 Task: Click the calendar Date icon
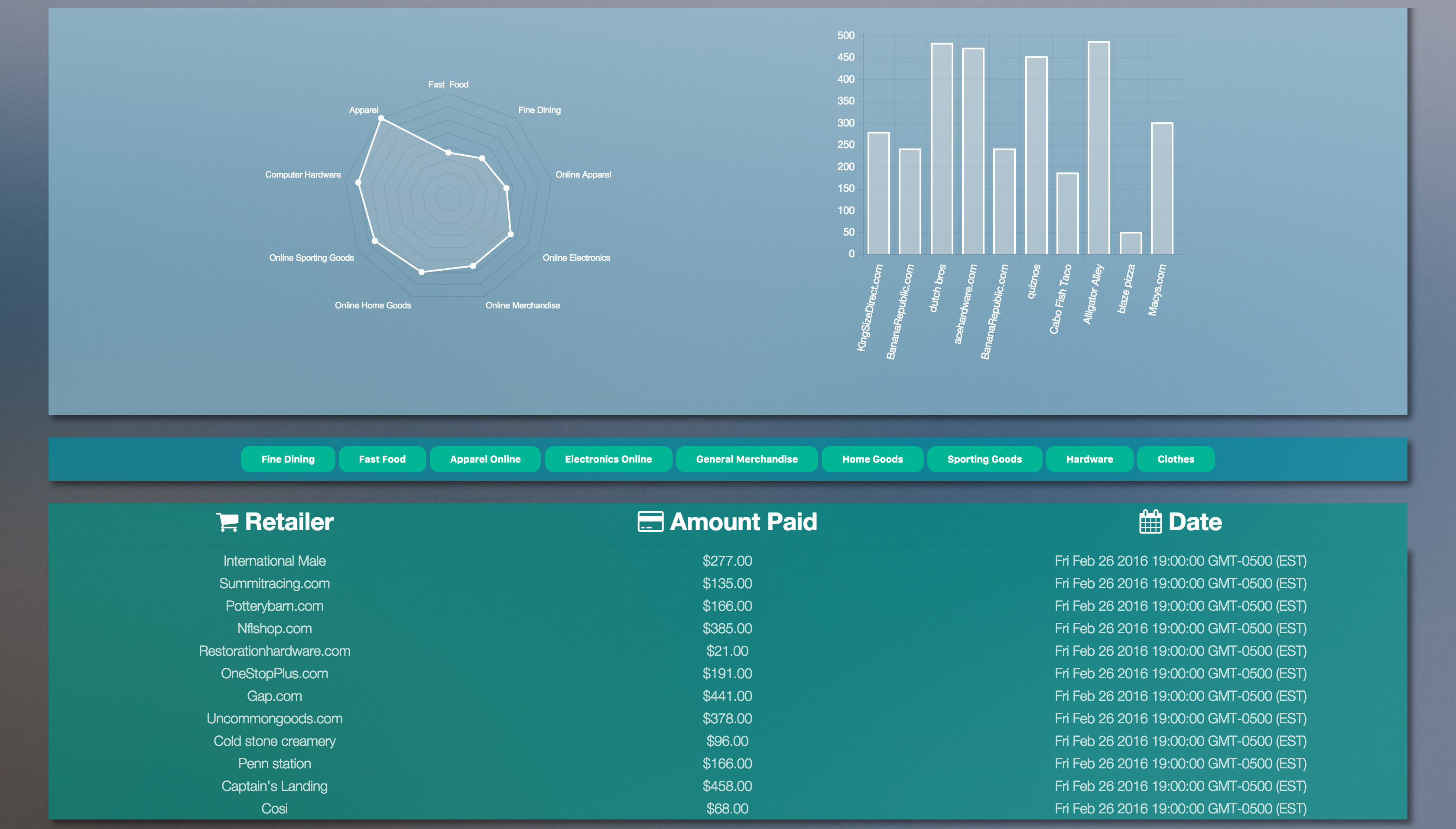click(x=1150, y=521)
